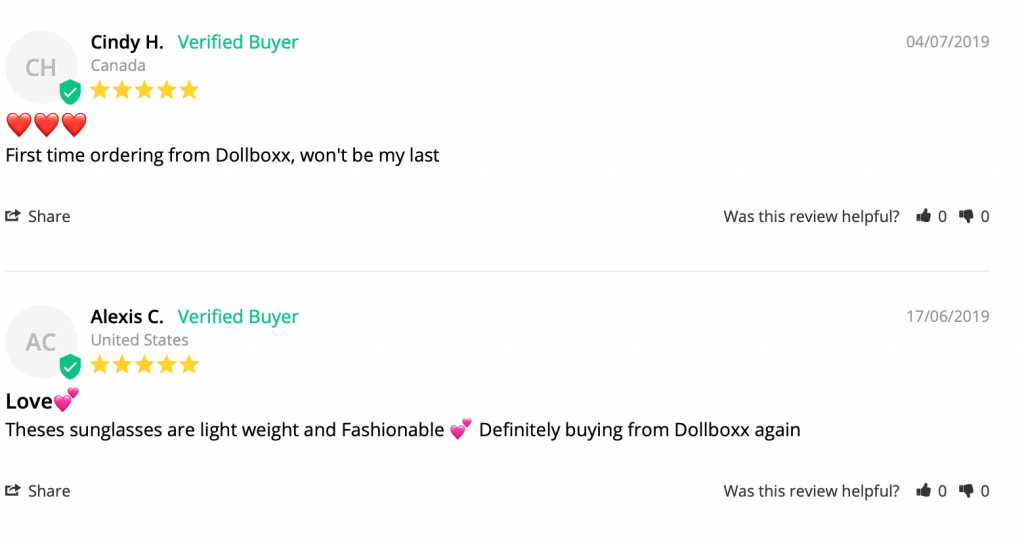The width and height of the screenshot is (1024, 540).
Task: Click Verified Buyer label next to Alexis C.
Action: tap(238, 317)
